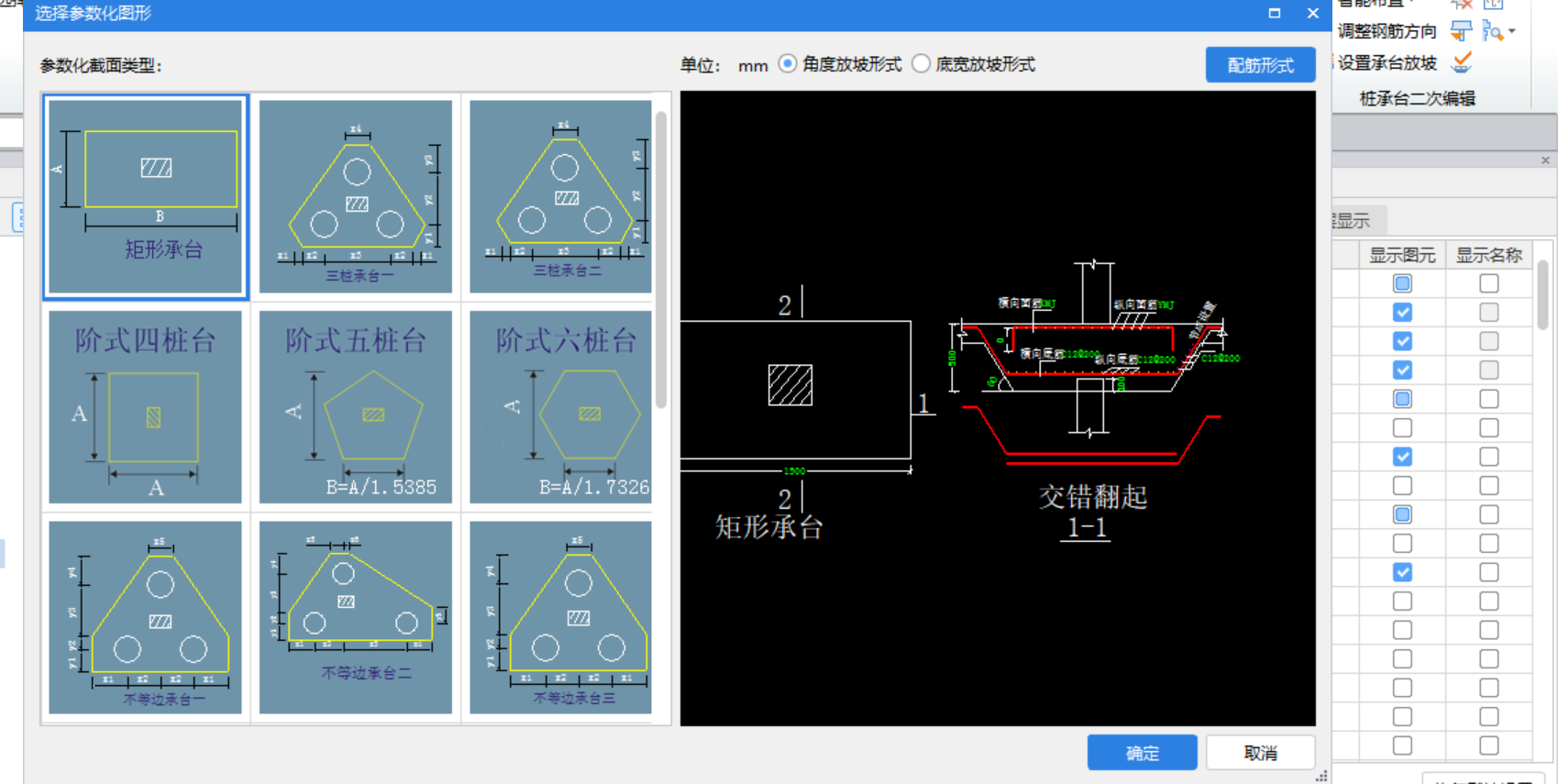Image resolution: width=1558 pixels, height=784 pixels.
Task: Choose the 阶式五桩台 thumbnail
Action: (x=356, y=407)
